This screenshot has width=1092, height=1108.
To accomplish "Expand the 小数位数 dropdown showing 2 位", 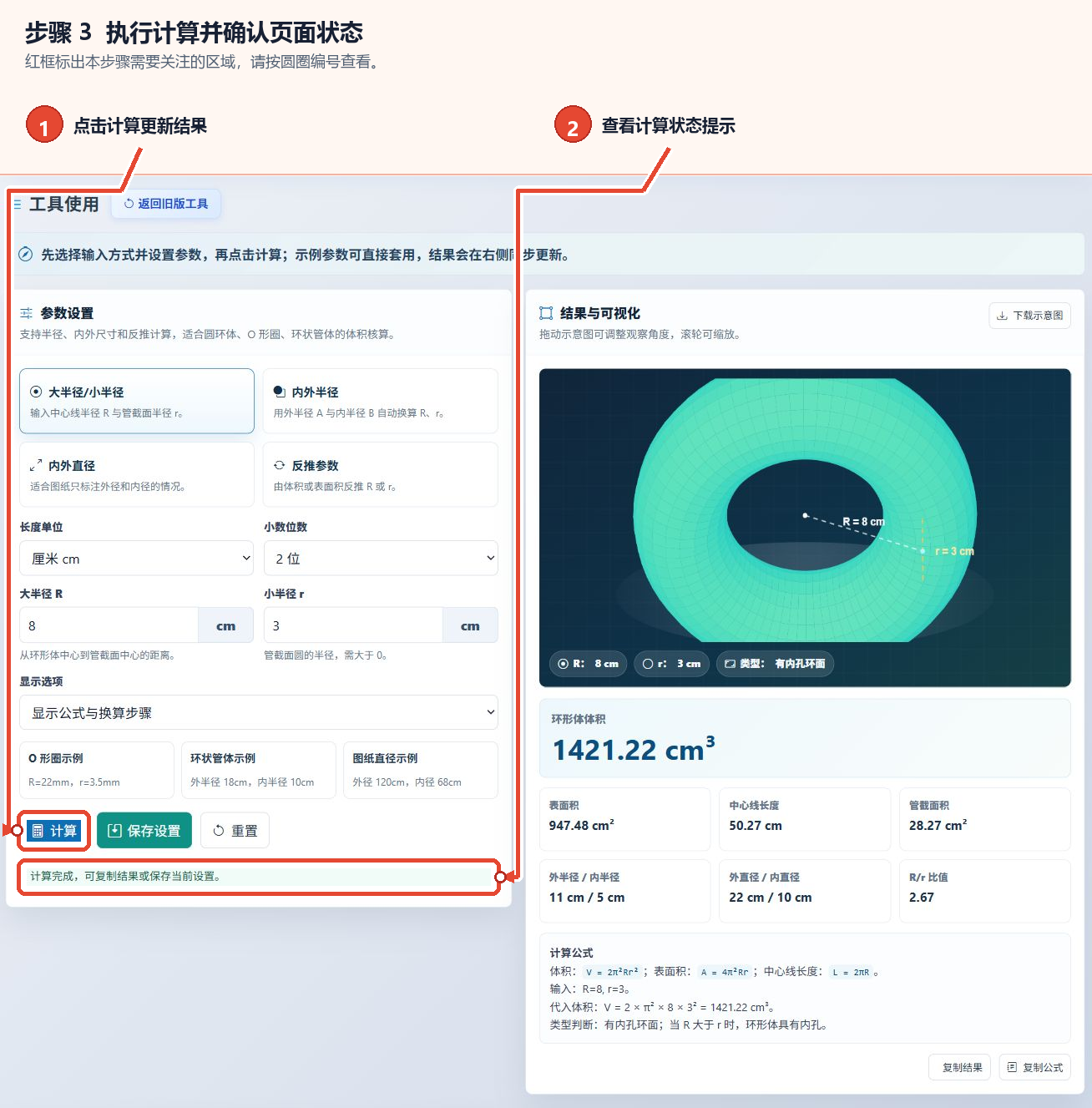I will click(x=381, y=558).
